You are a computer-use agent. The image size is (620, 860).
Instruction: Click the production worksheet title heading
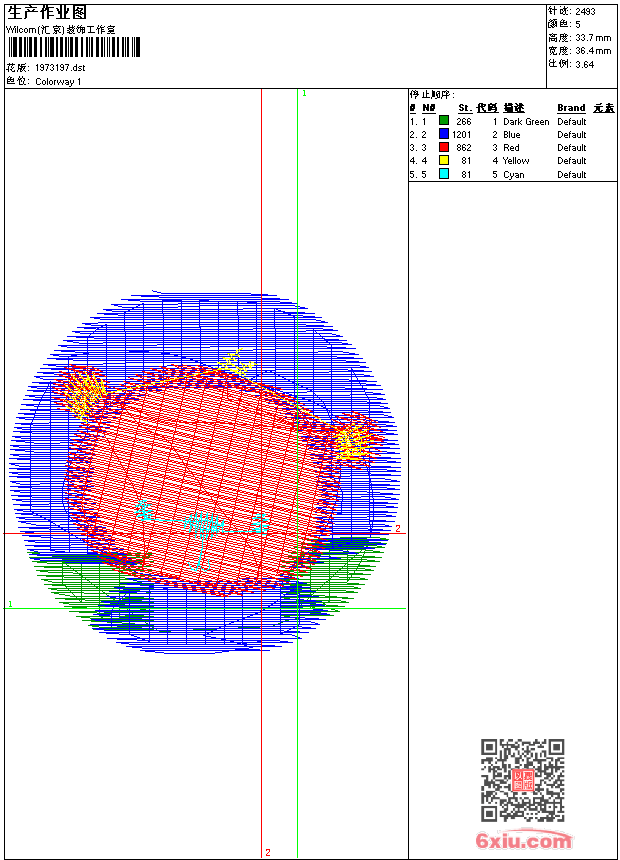[x=47, y=13]
